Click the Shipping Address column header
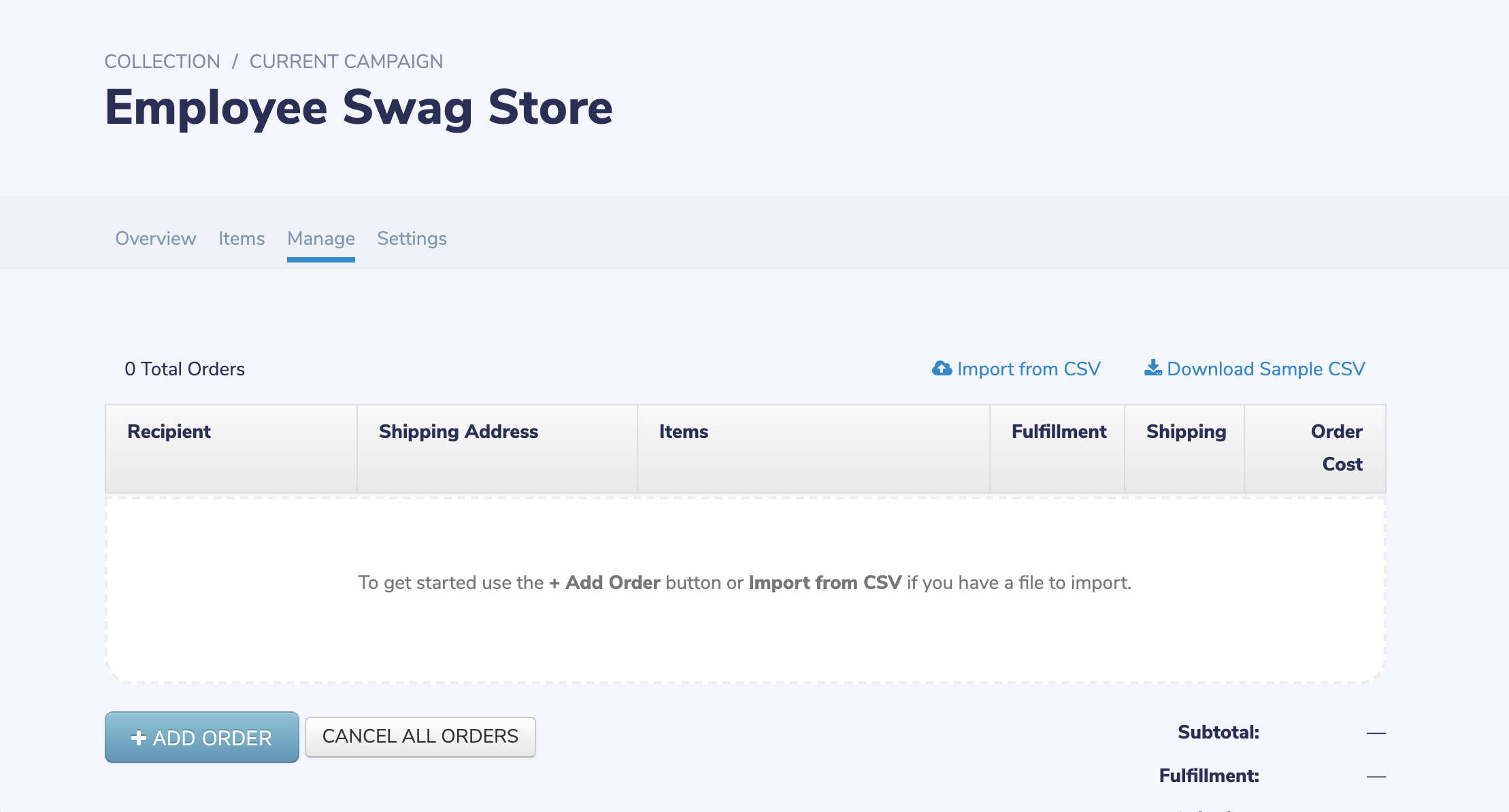The width and height of the screenshot is (1509, 812). click(459, 432)
